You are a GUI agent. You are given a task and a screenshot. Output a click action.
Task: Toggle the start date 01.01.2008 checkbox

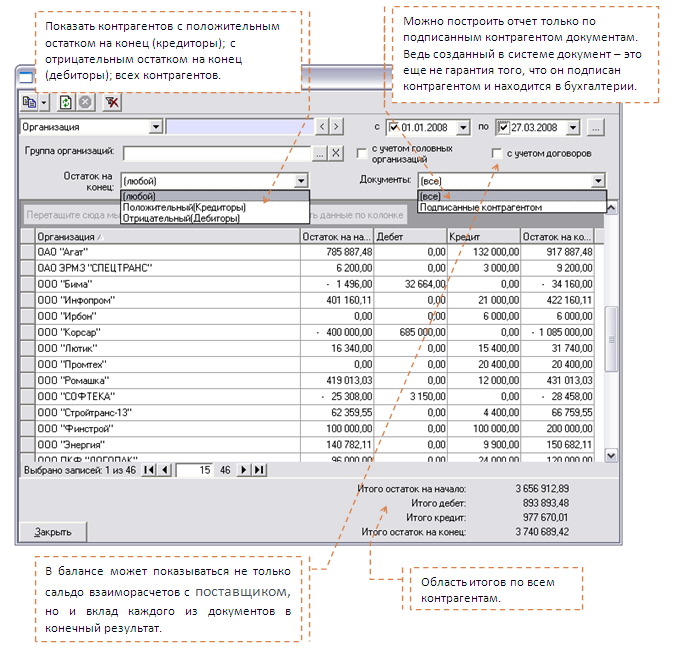394,128
